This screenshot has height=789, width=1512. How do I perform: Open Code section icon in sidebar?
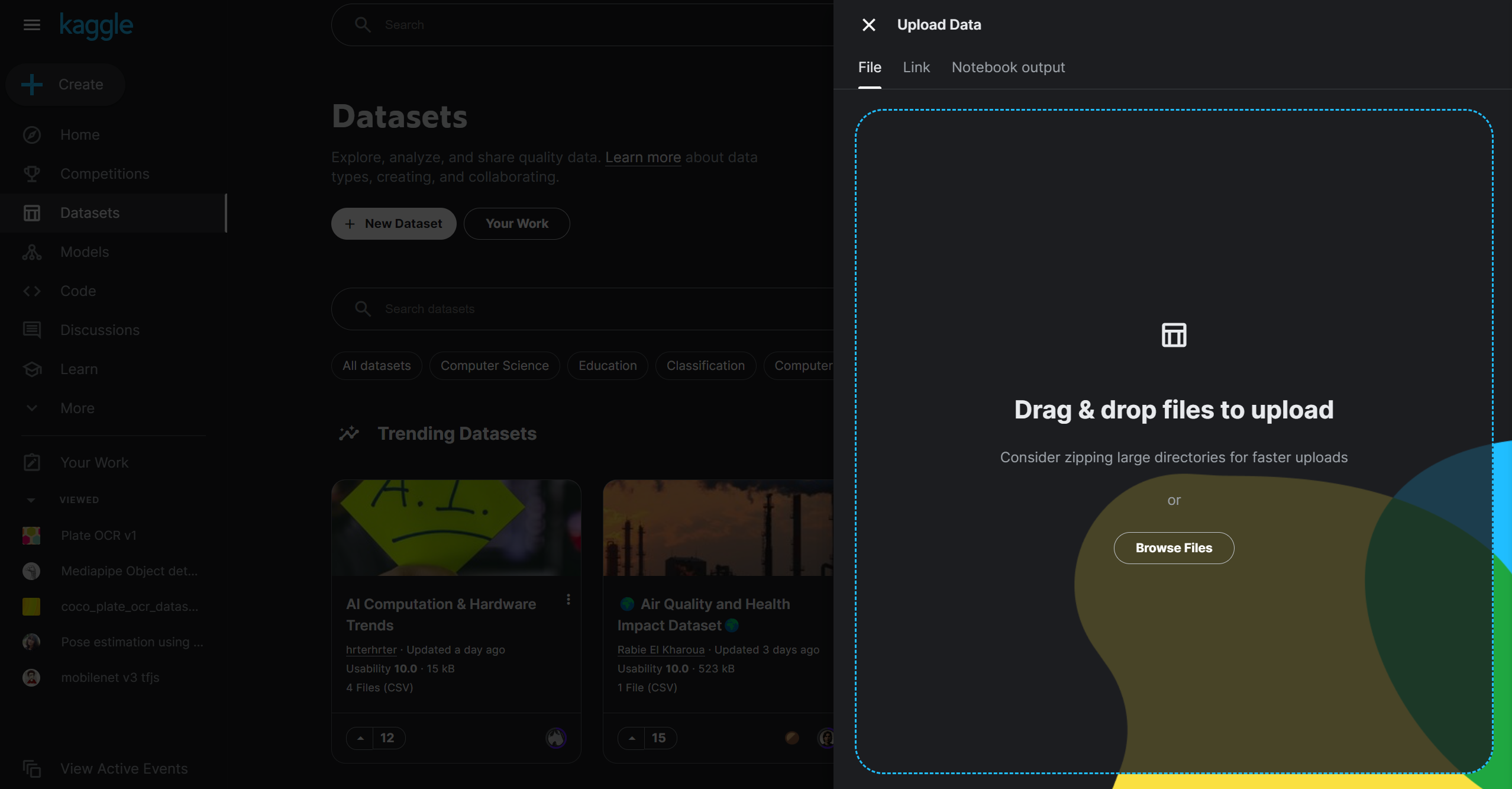32,291
